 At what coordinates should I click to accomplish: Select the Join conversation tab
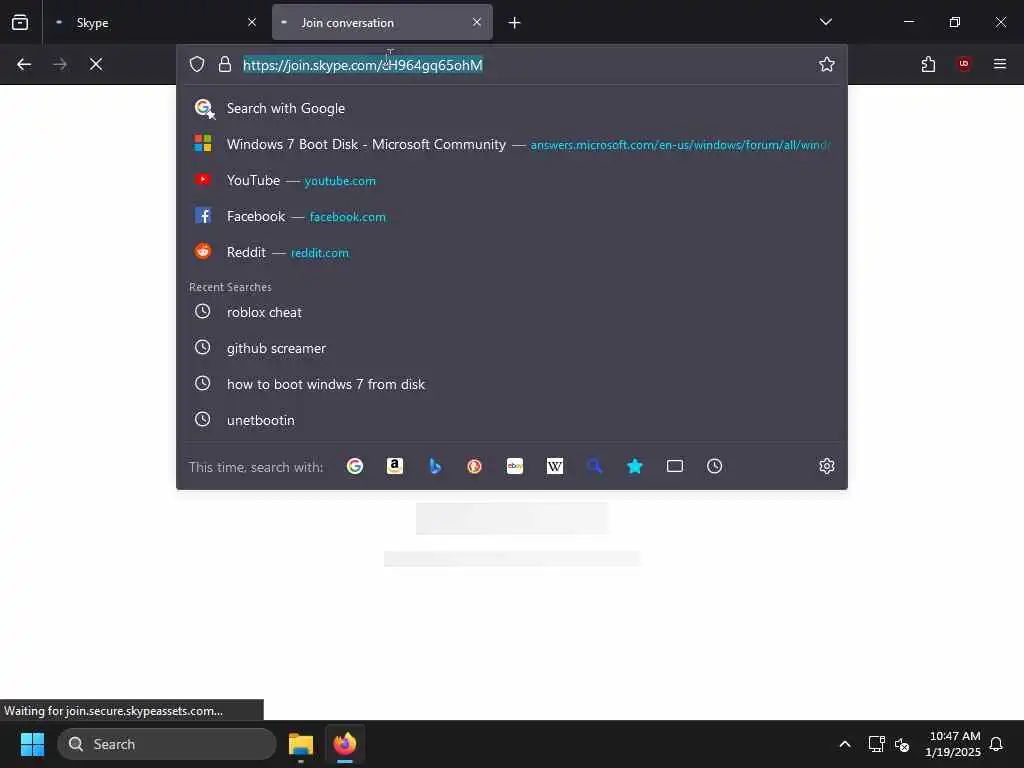pyautogui.click(x=382, y=22)
